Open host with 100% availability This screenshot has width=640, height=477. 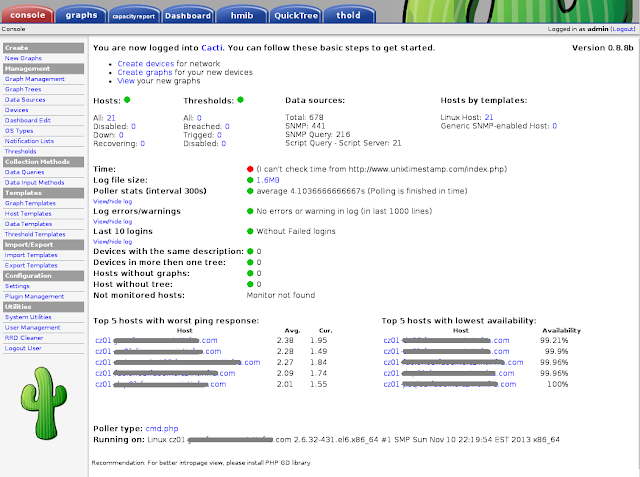click(450, 384)
